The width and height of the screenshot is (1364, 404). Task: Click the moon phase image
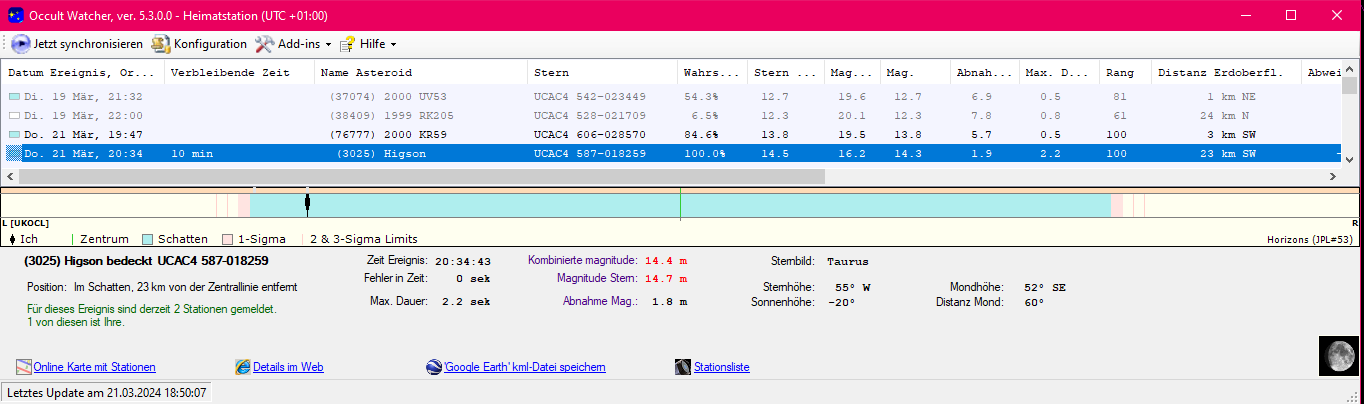[1338, 354]
